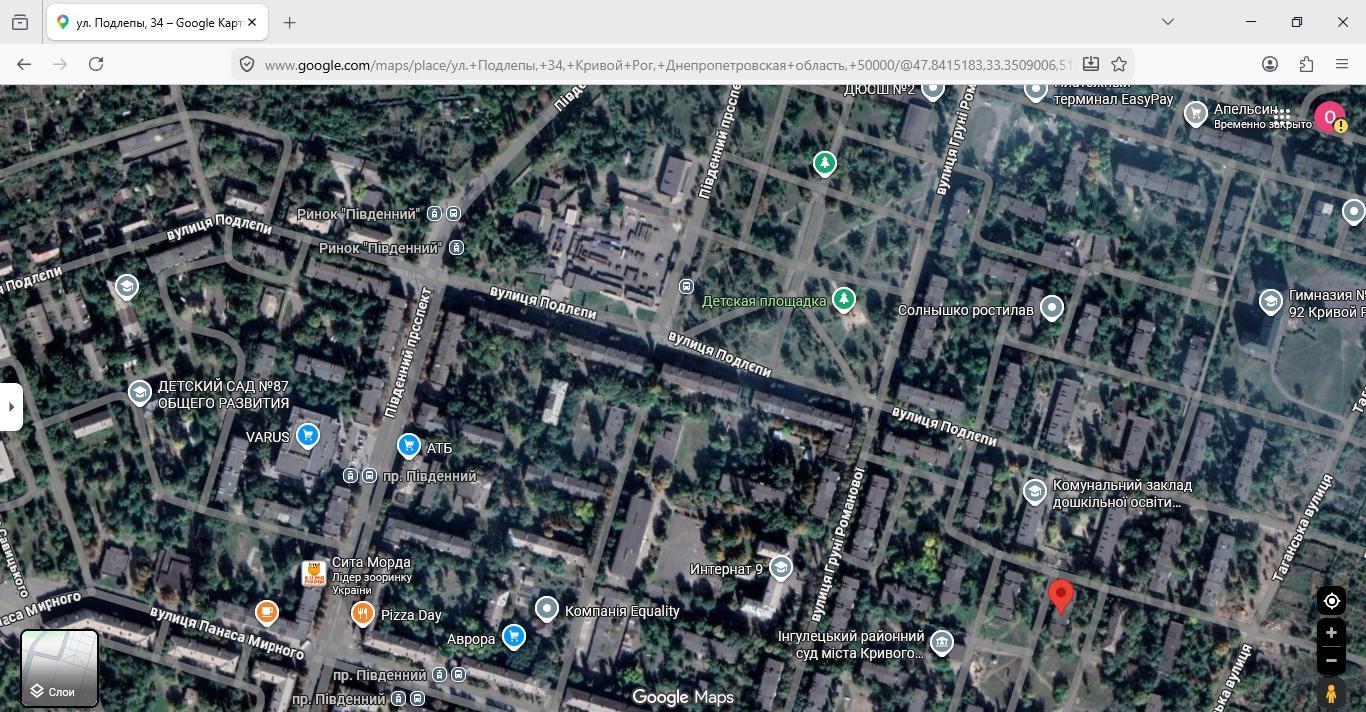This screenshot has height=712, width=1366.
Task: Click the Солнышко ростилав place marker
Action: pos(1051,308)
